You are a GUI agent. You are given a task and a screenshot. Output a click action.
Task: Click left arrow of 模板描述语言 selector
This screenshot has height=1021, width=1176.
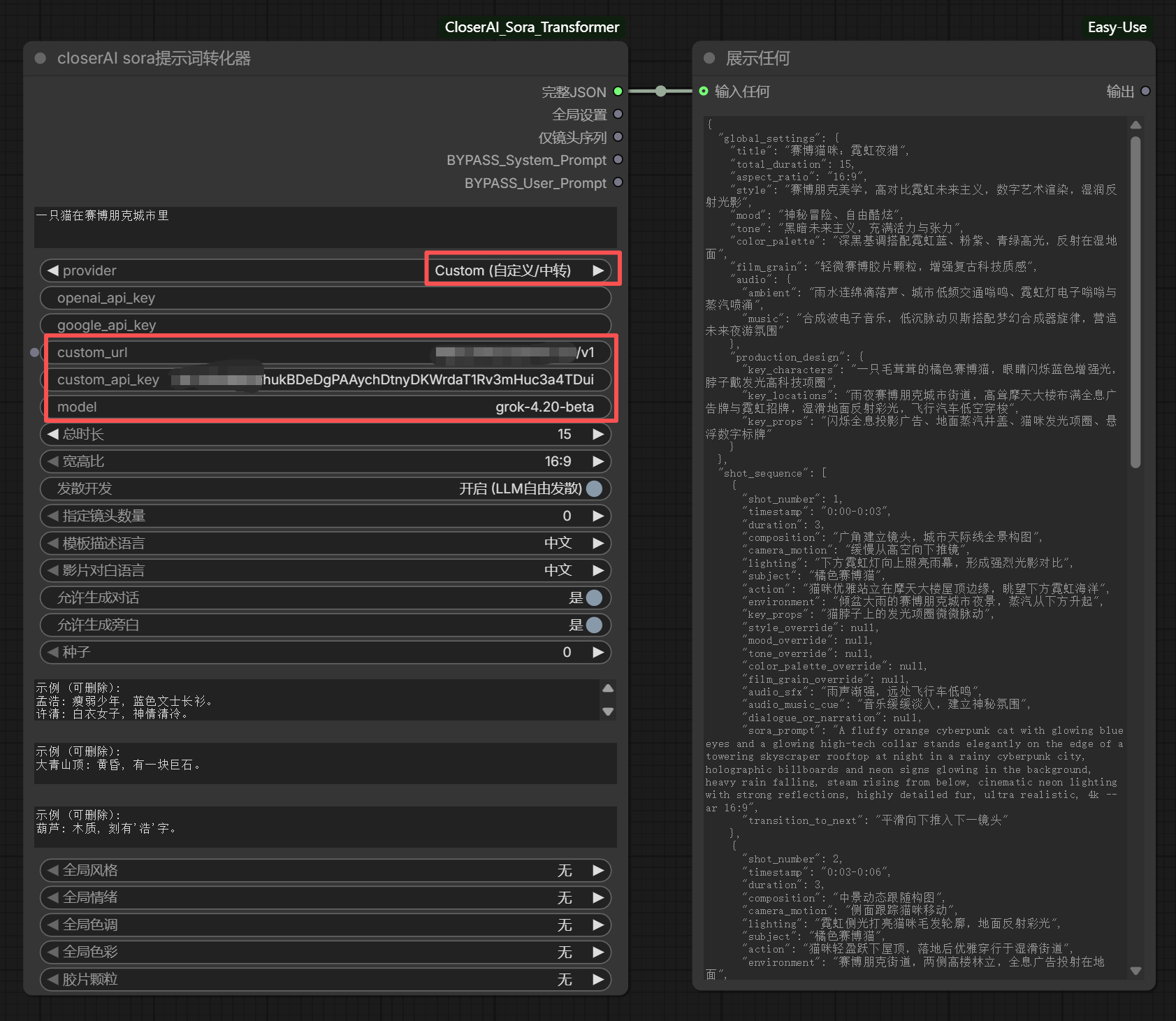click(x=52, y=543)
